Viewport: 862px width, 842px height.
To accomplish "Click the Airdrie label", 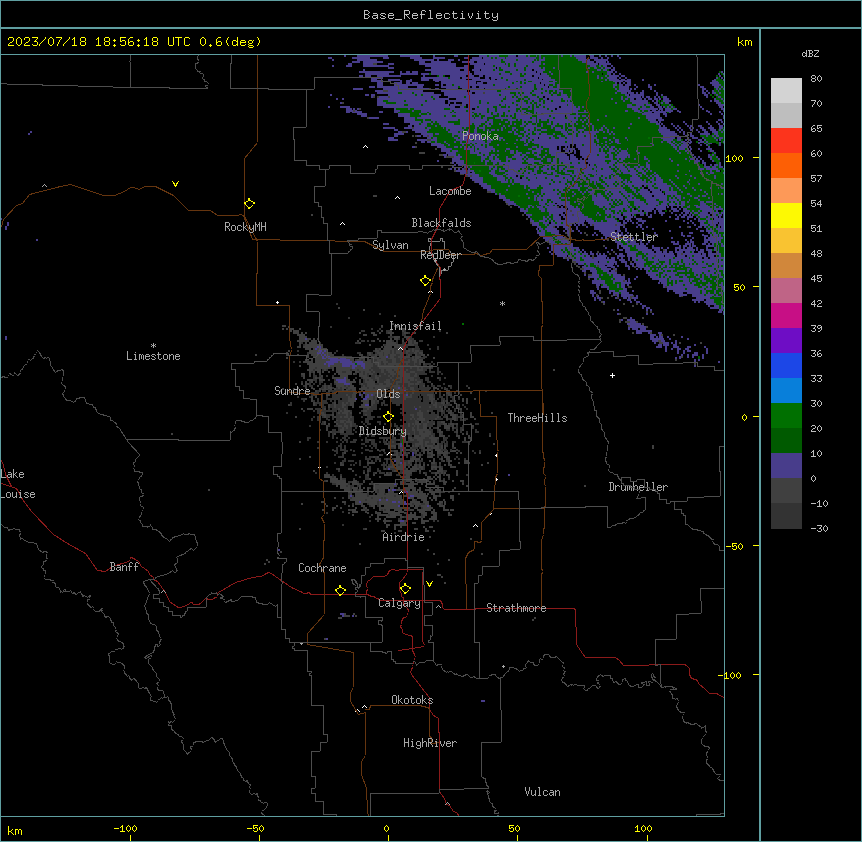I will pyautogui.click(x=403, y=537).
